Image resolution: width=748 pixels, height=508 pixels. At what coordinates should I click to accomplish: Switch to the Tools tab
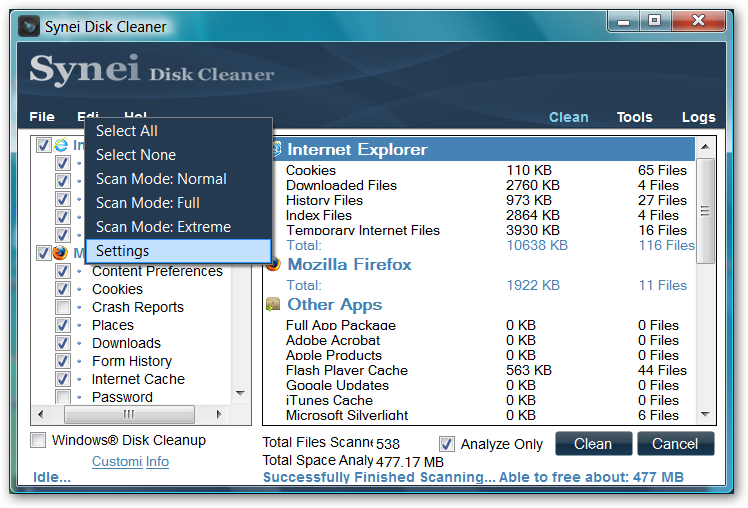(634, 117)
